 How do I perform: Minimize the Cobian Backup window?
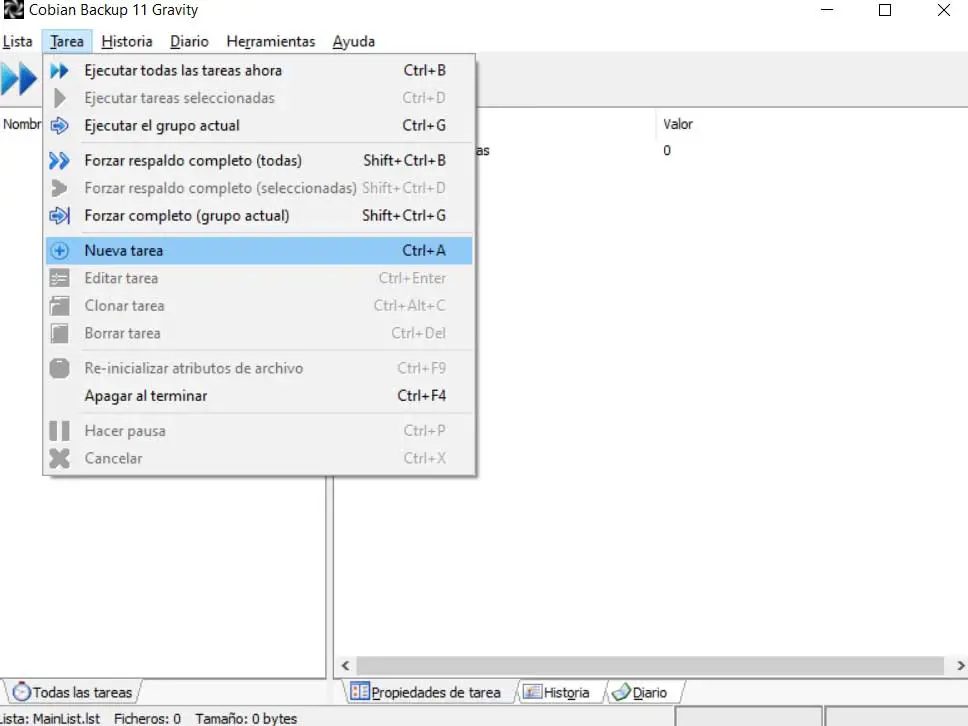click(827, 10)
